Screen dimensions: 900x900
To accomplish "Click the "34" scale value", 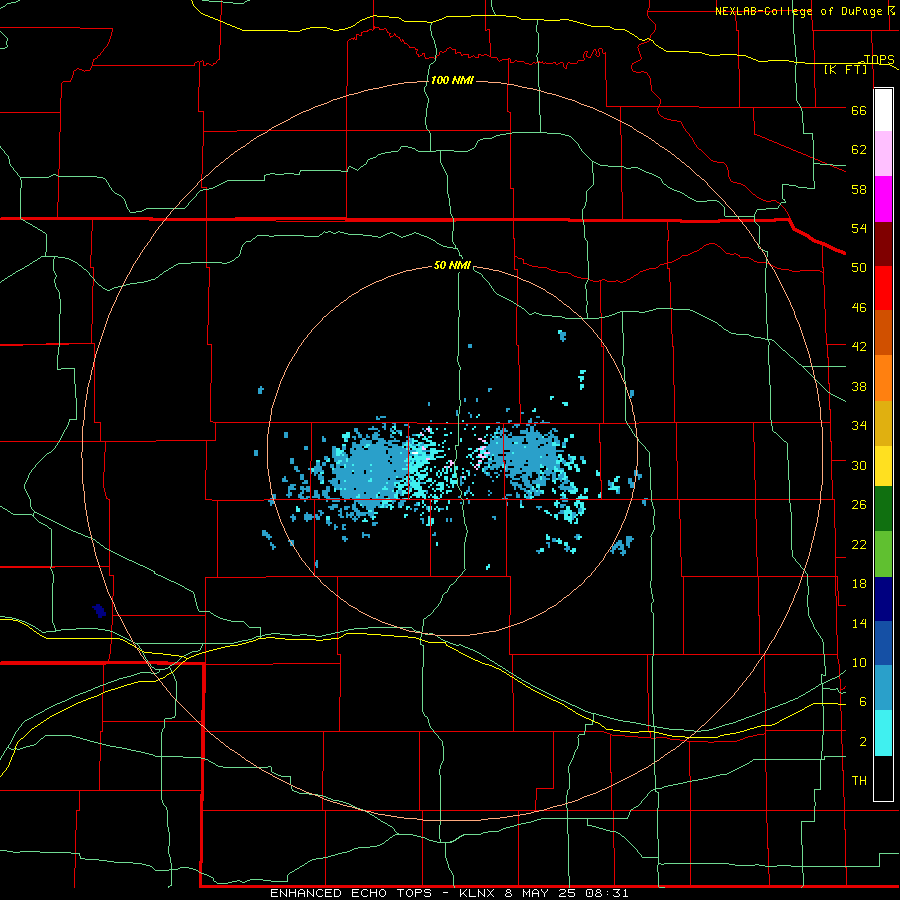I will point(859,425).
